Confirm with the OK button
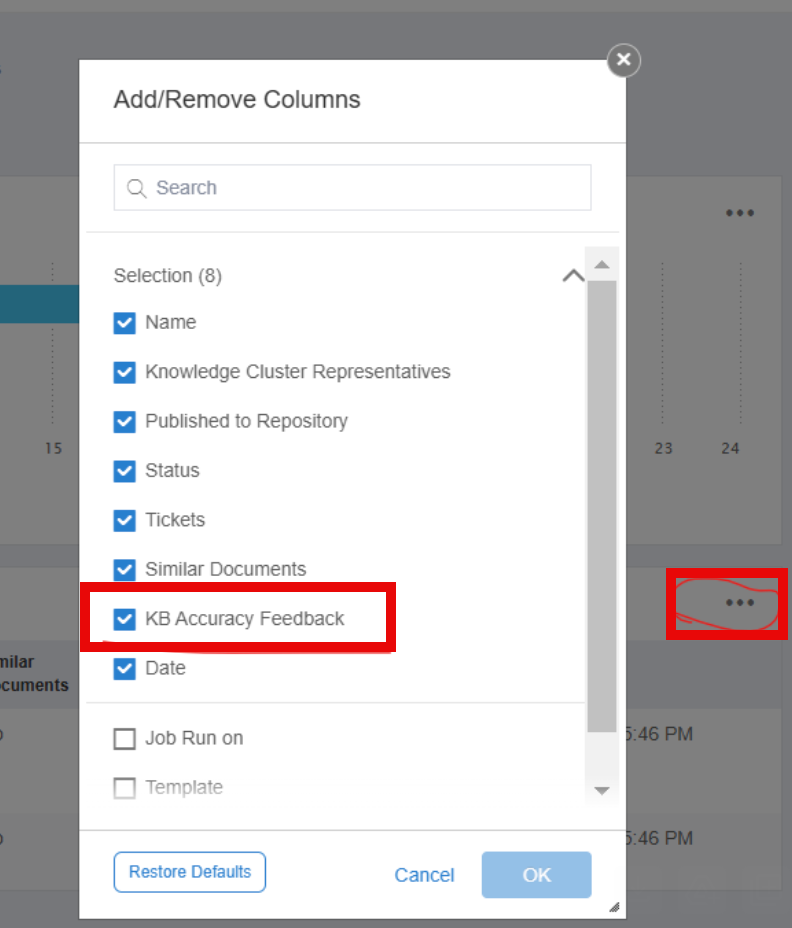Viewport: 792px width, 928px height. point(536,875)
